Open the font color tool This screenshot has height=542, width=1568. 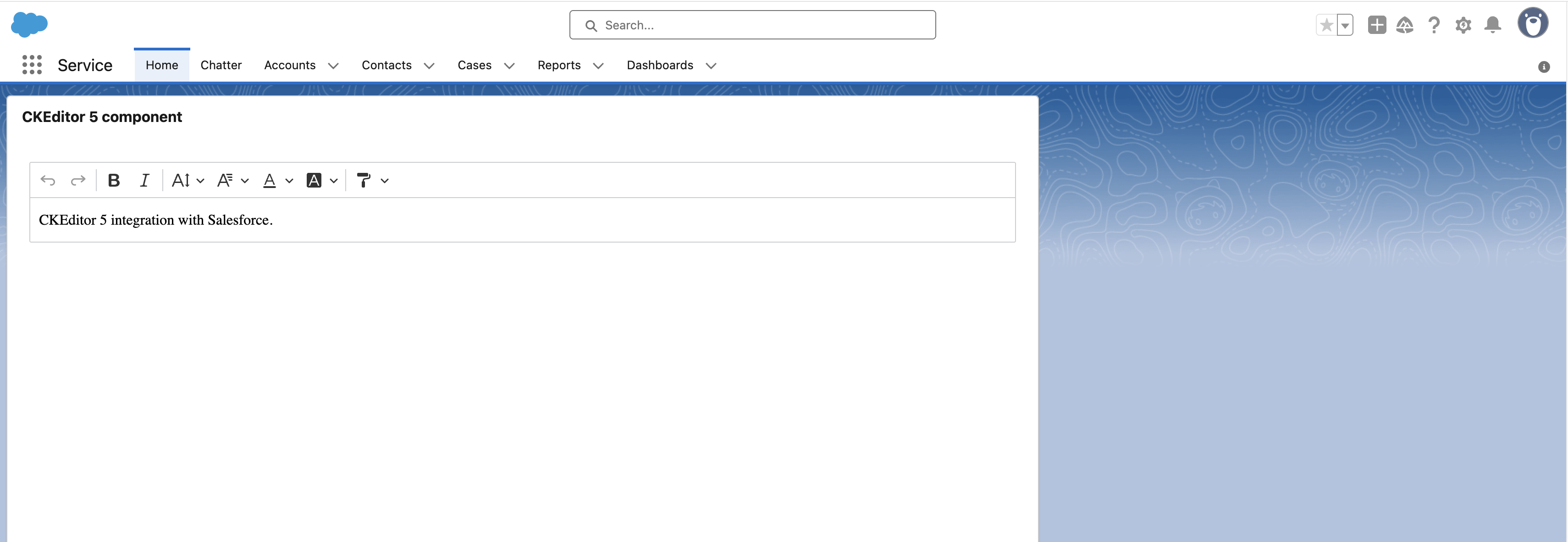click(270, 180)
